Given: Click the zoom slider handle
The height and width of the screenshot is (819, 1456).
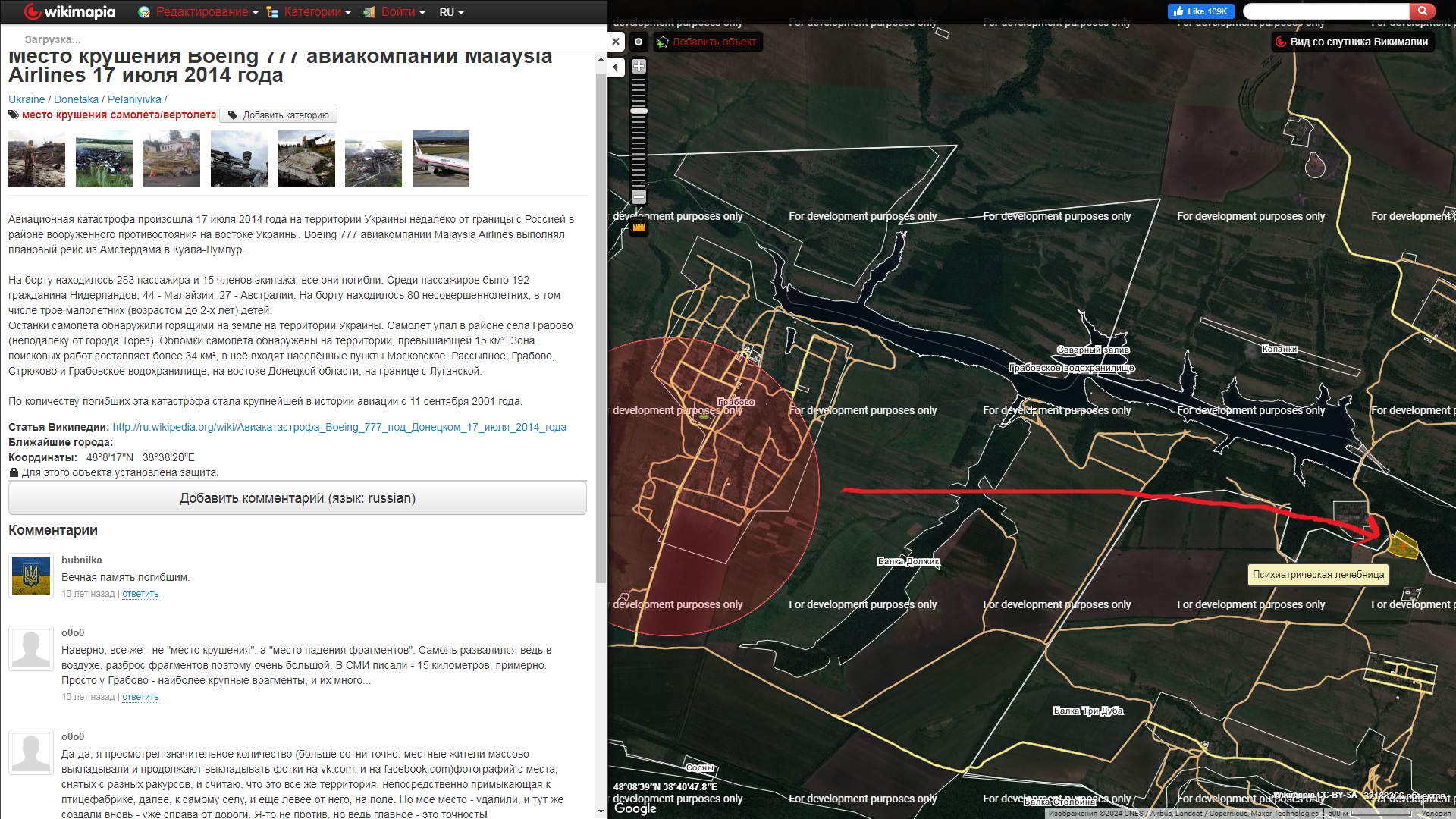Looking at the screenshot, I should (639, 111).
